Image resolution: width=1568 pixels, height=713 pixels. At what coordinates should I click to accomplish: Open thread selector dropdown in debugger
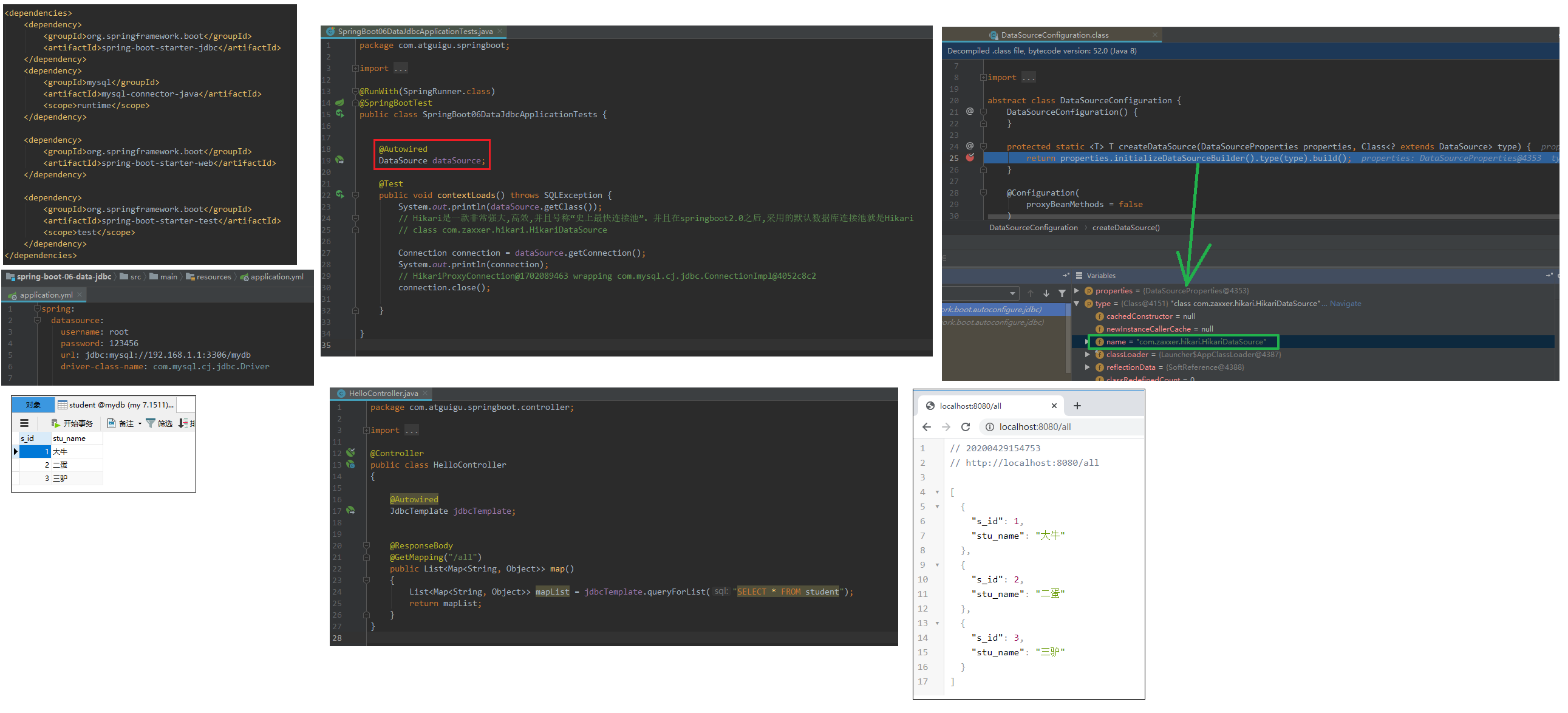(1012, 293)
